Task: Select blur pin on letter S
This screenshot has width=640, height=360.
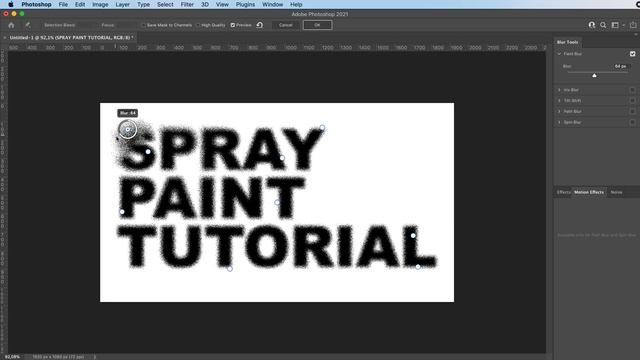Action: [x=148, y=152]
